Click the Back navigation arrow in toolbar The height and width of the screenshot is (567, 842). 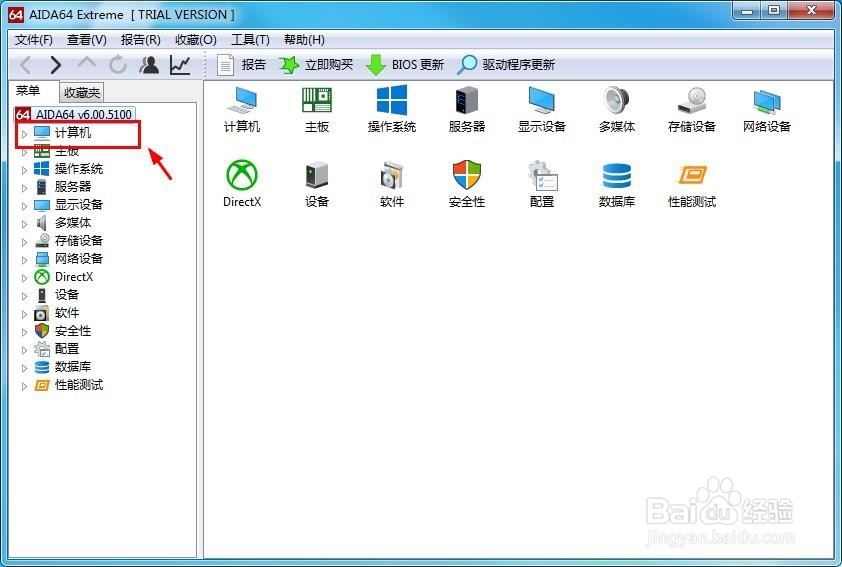pos(25,65)
